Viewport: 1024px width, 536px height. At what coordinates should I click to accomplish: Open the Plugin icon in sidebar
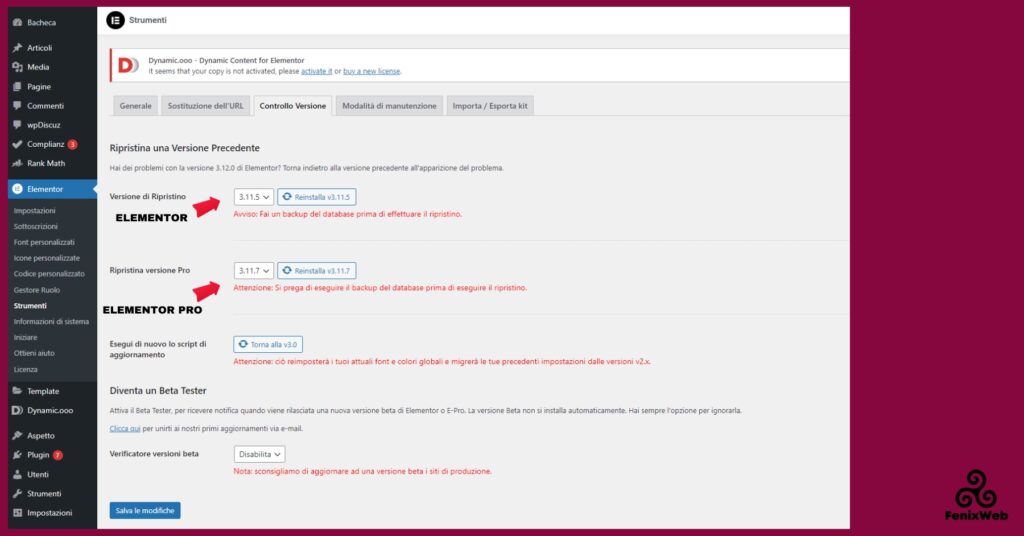[18, 455]
